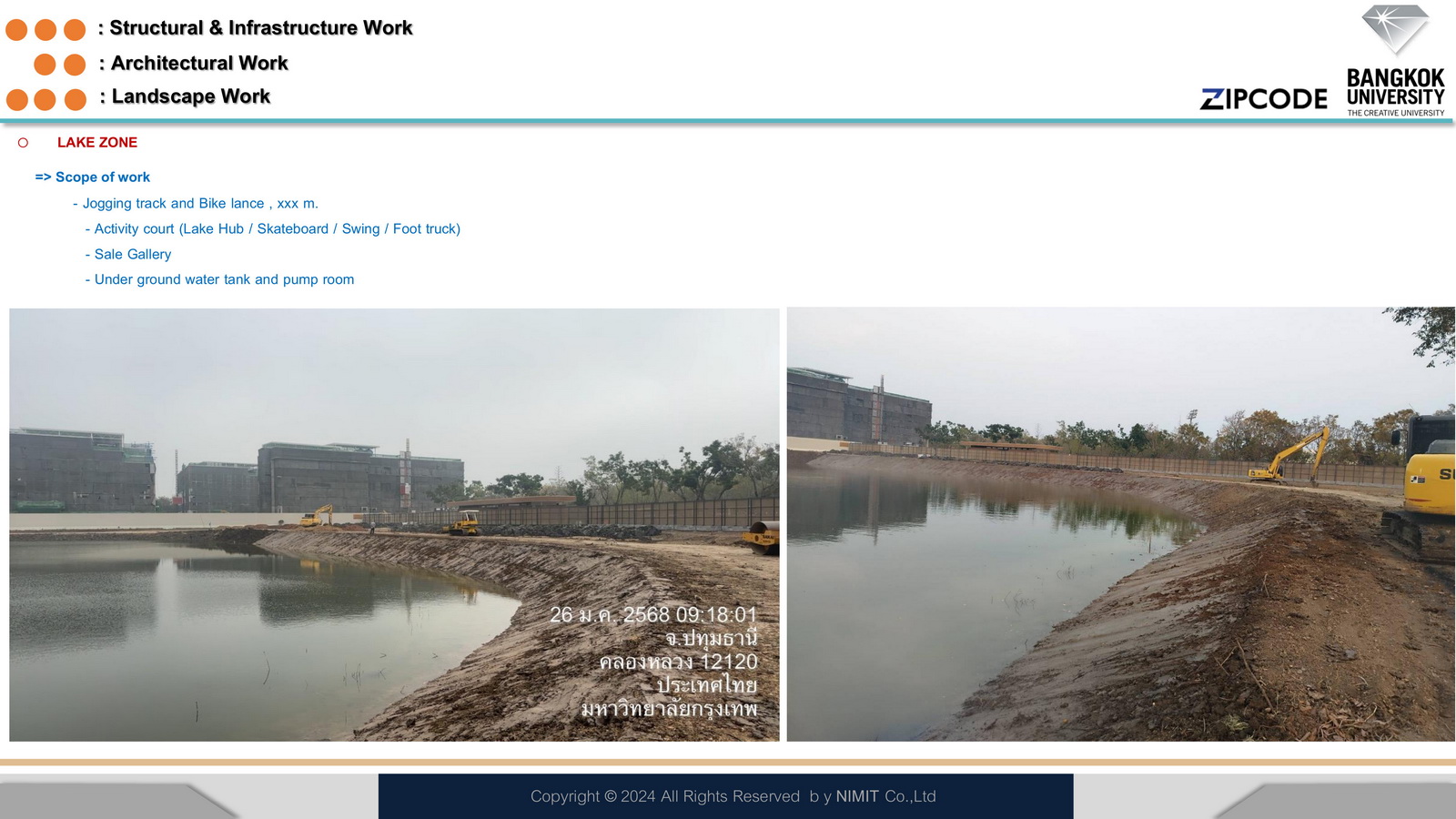Click the copyright symbol in the footer
This screenshot has width=1456, height=819.
point(610,796)
